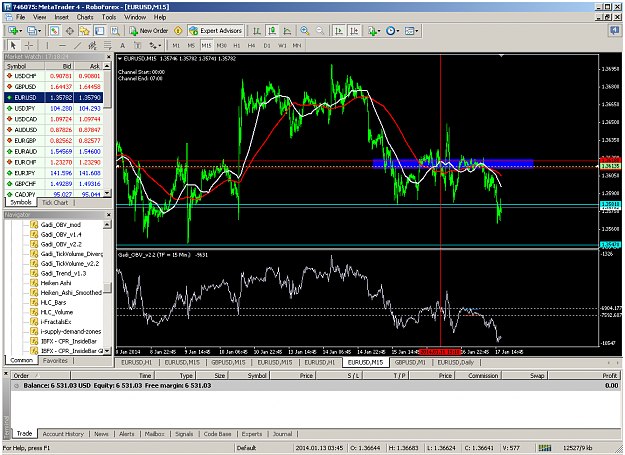Open the Profiles toolbar icon
Image resolution: width=625 pixels, height=455 pixels.
point(33,31)
